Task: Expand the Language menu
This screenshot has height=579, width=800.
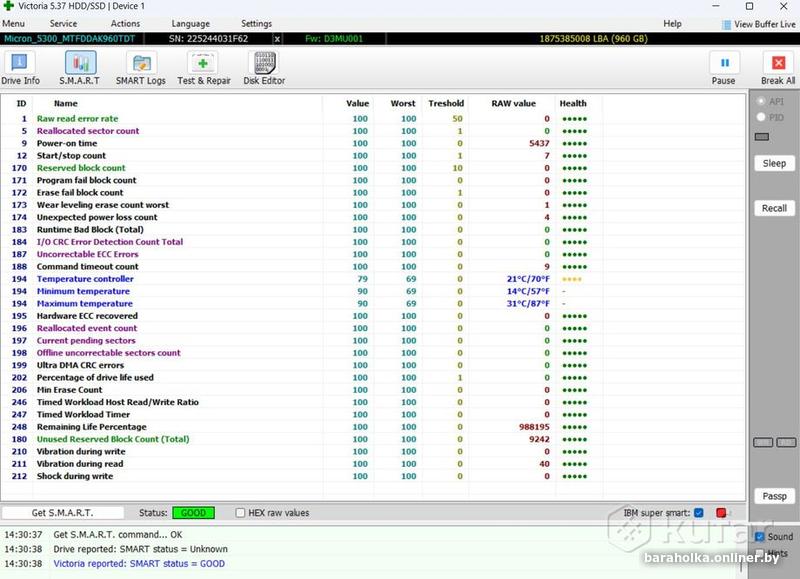Action: pyautogui.click(x=190, y=23)
